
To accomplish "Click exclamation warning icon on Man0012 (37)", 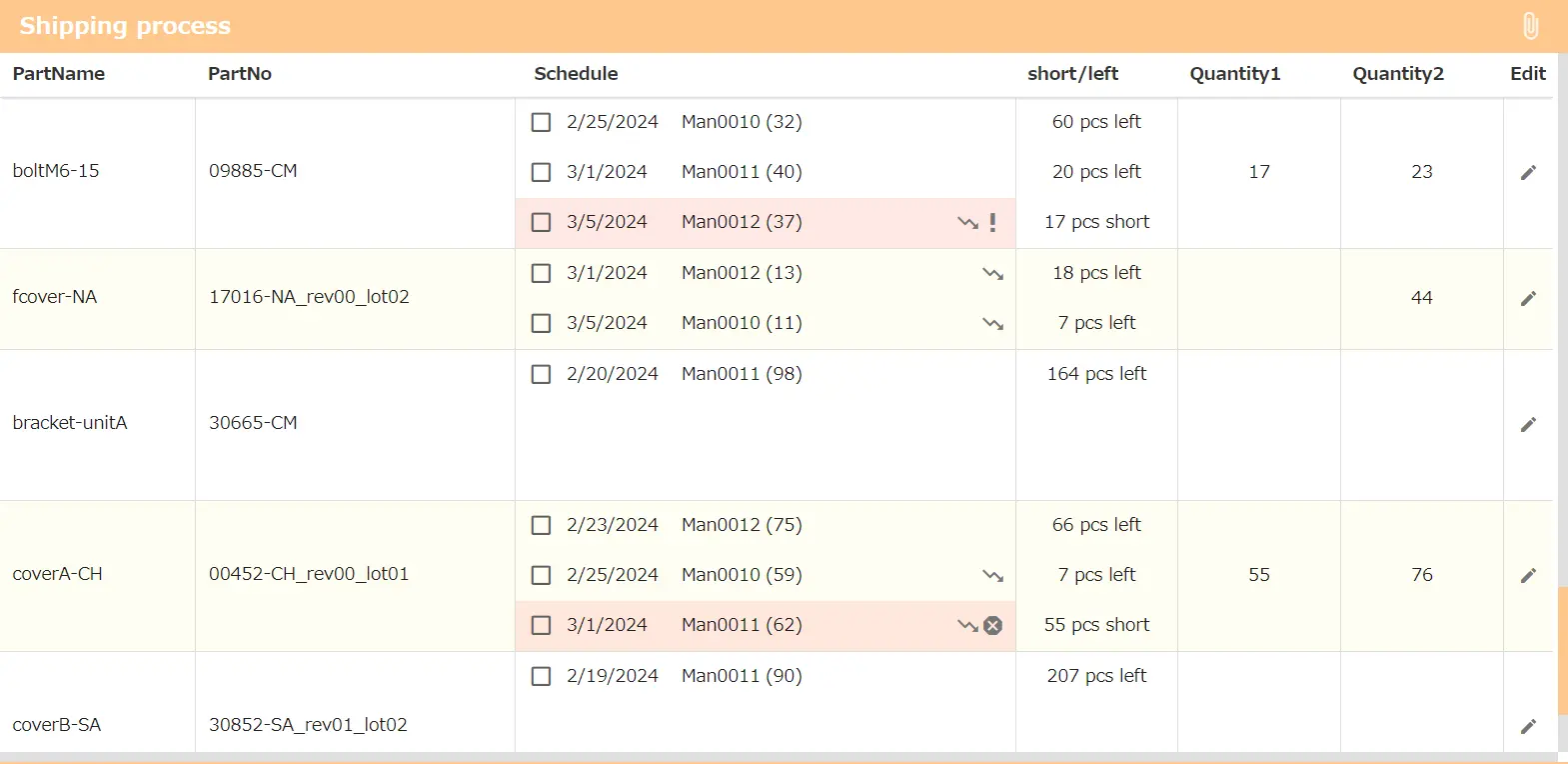I will (992, 223).
